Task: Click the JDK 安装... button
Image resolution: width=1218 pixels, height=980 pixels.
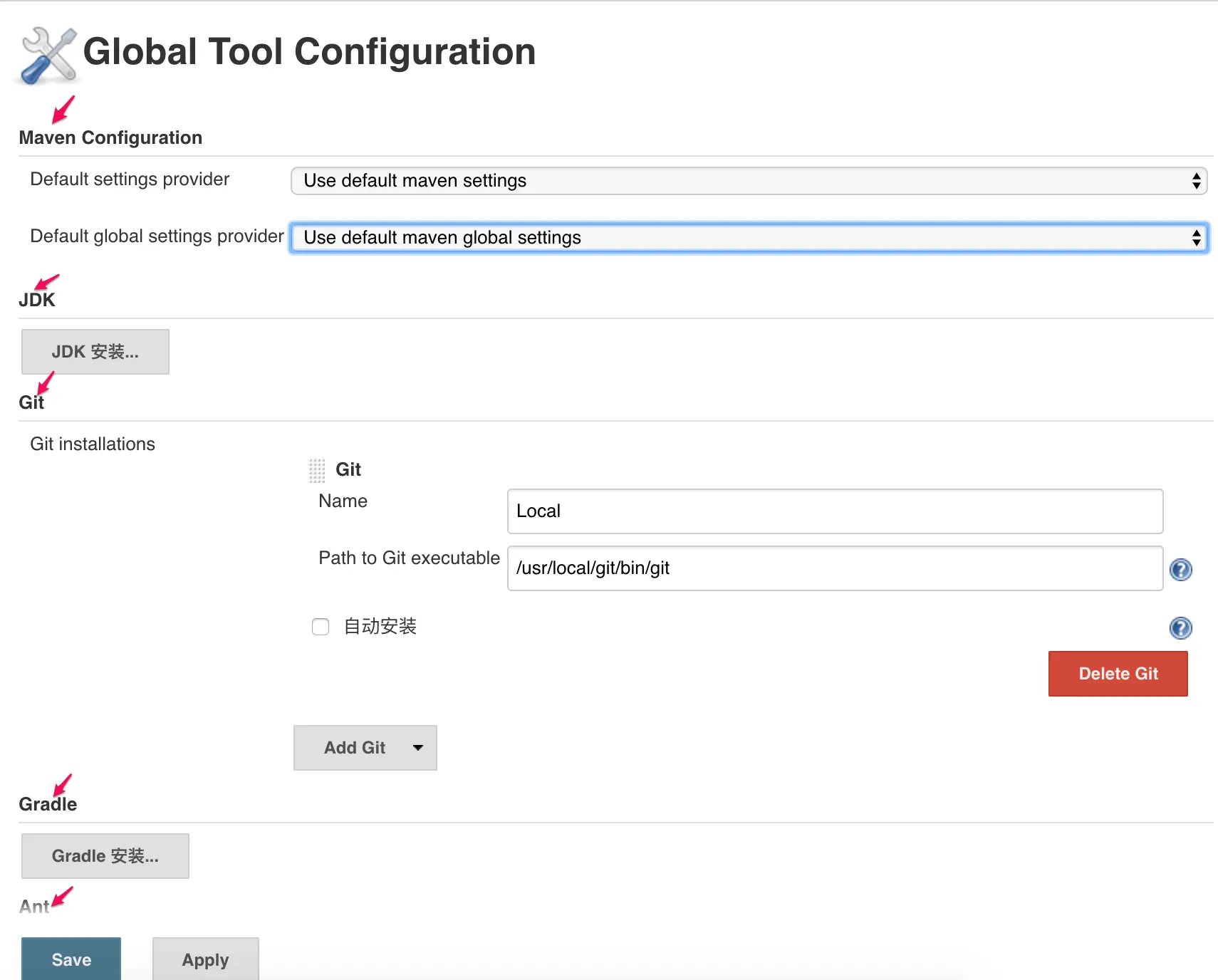Action: pos(95,352)
